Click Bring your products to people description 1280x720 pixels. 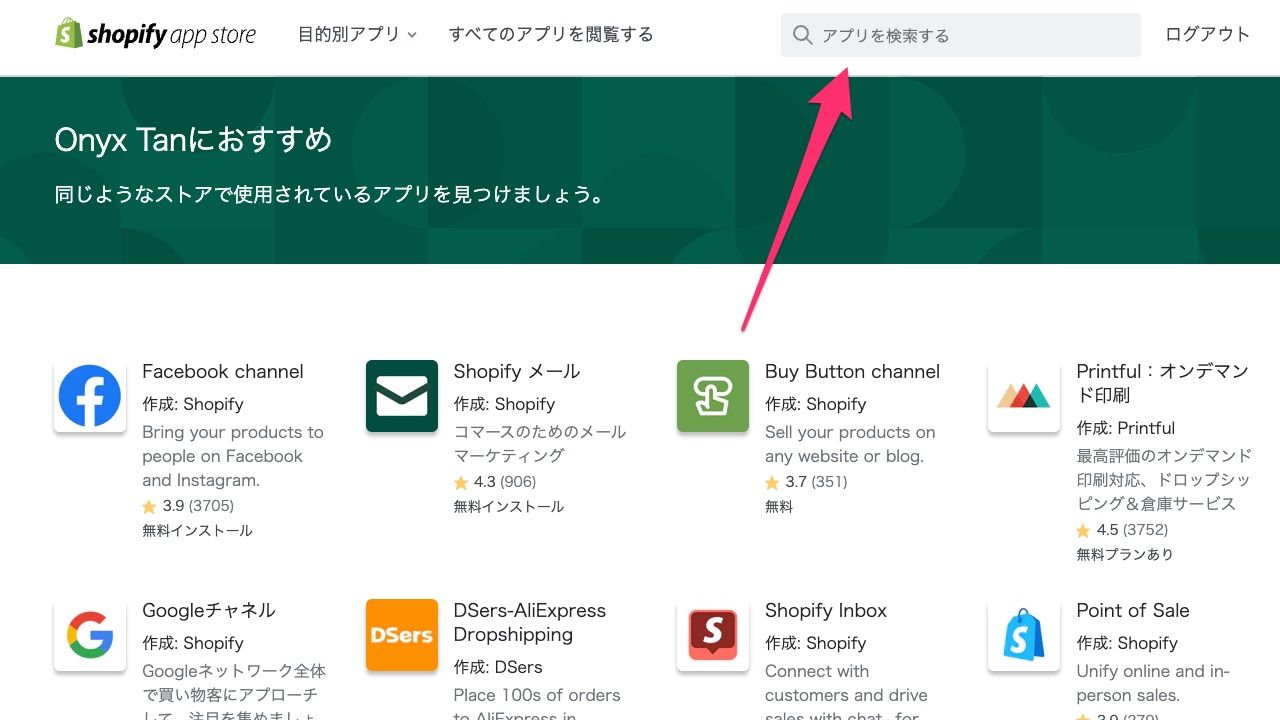pos(233,456)
